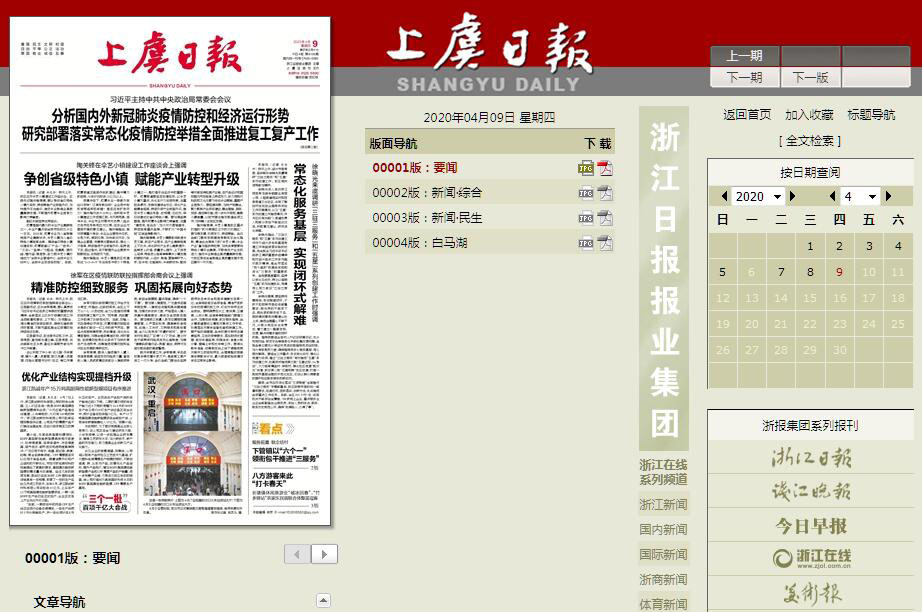Image resolution: width=922 pixels, height=612 pixels.
Task: Download JPG of page 00001 要闻
Action: [586, 168]
